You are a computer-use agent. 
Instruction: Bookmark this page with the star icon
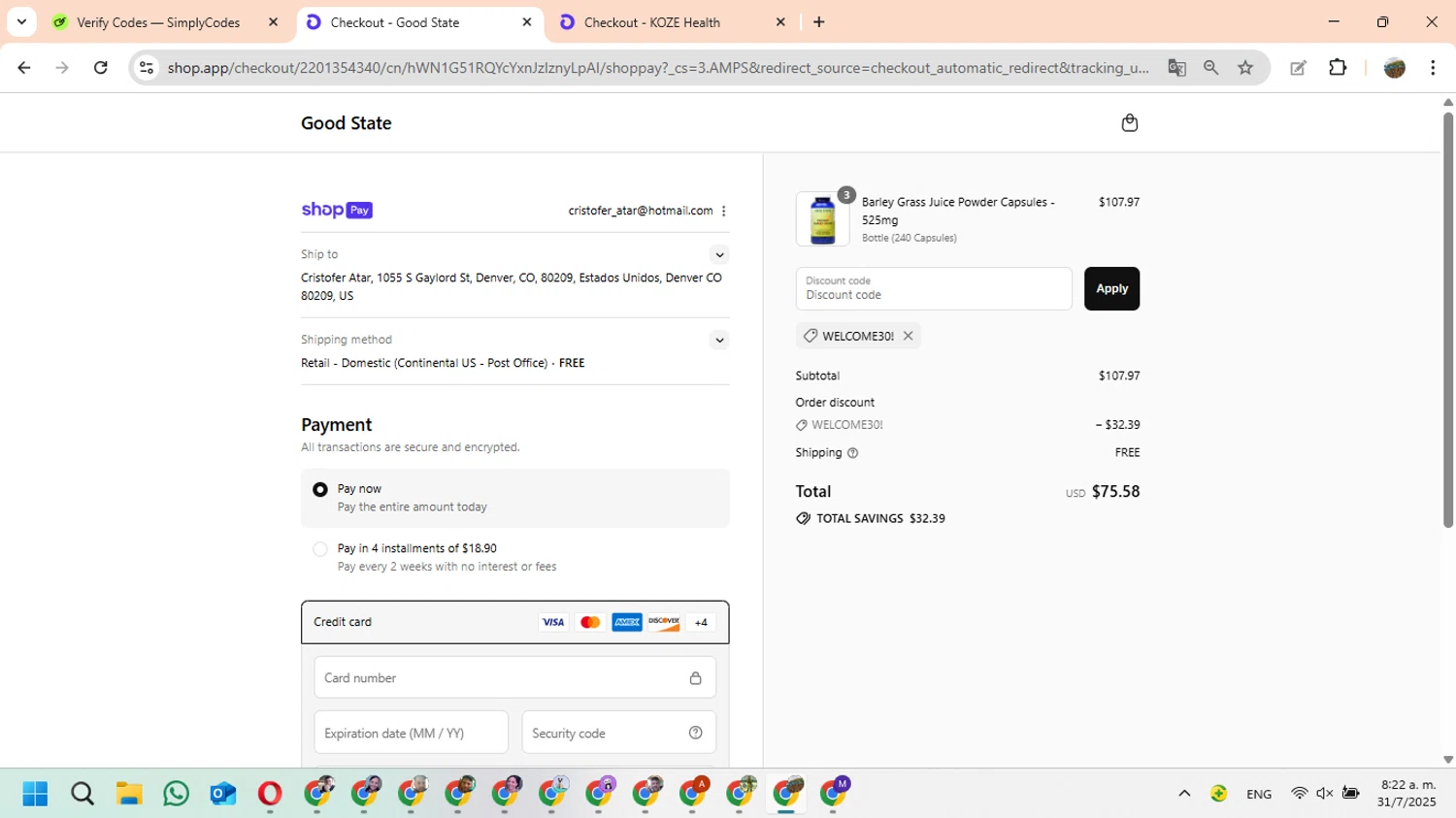click(1245, 68)
